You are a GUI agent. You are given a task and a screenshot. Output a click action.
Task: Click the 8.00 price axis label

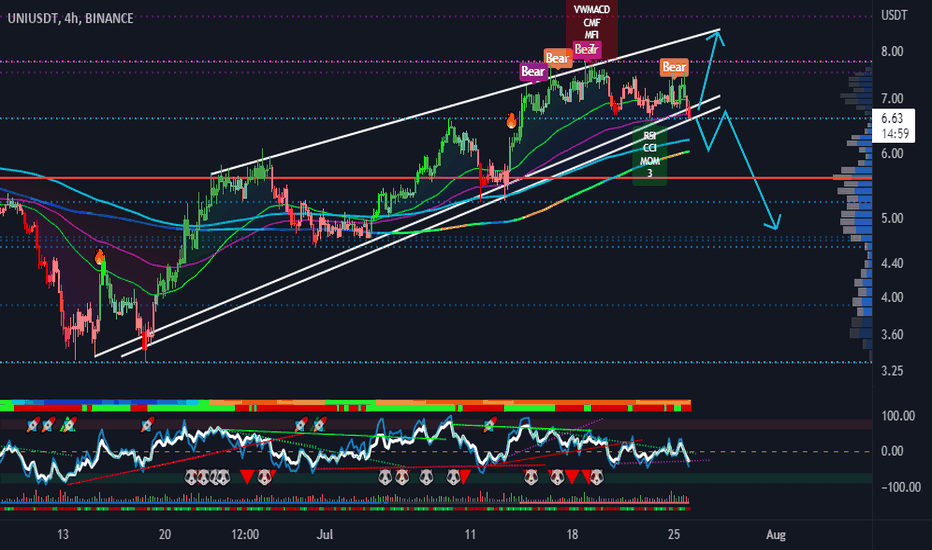(x=892, y=51)
